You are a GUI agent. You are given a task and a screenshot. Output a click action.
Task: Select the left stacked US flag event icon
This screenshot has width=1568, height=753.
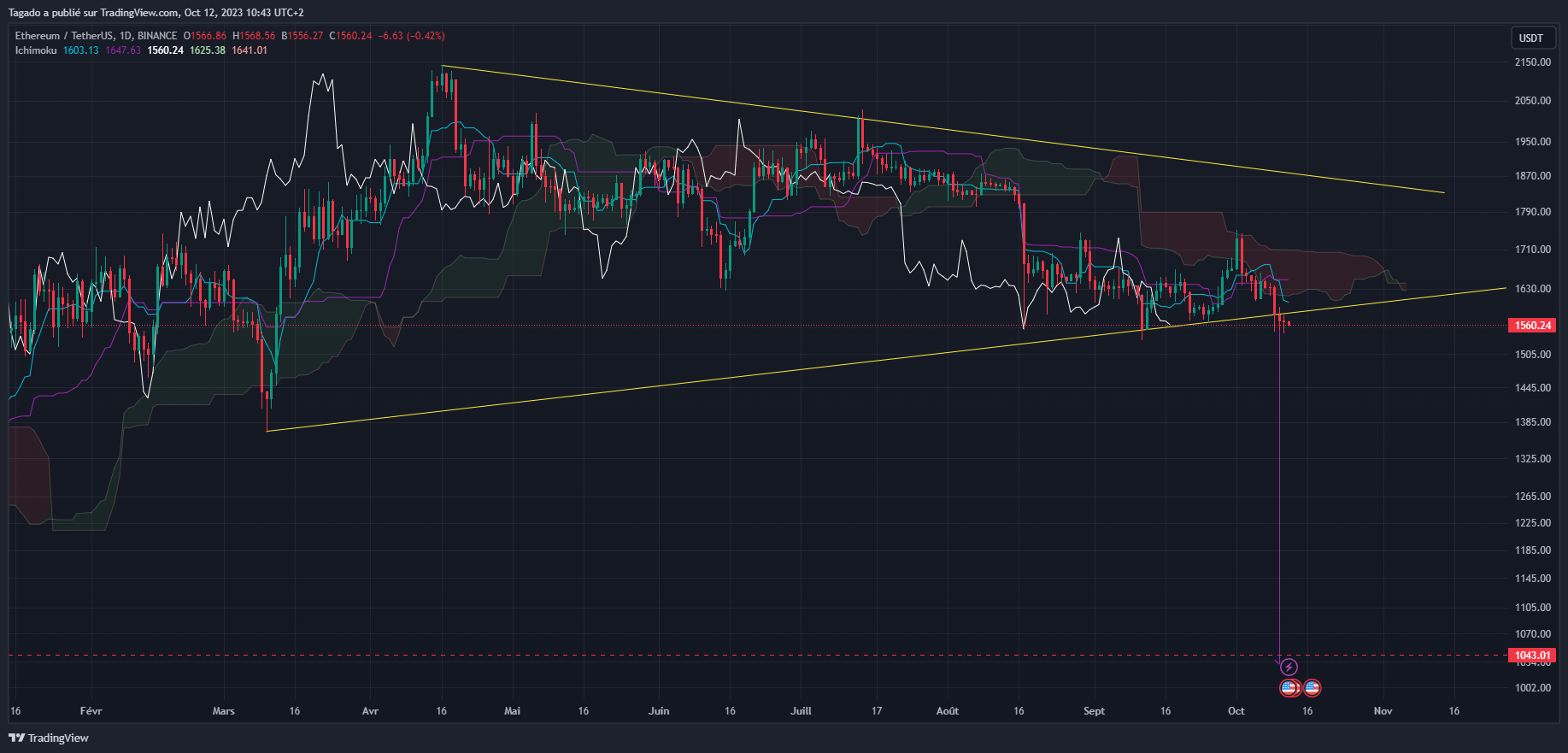1288,687
